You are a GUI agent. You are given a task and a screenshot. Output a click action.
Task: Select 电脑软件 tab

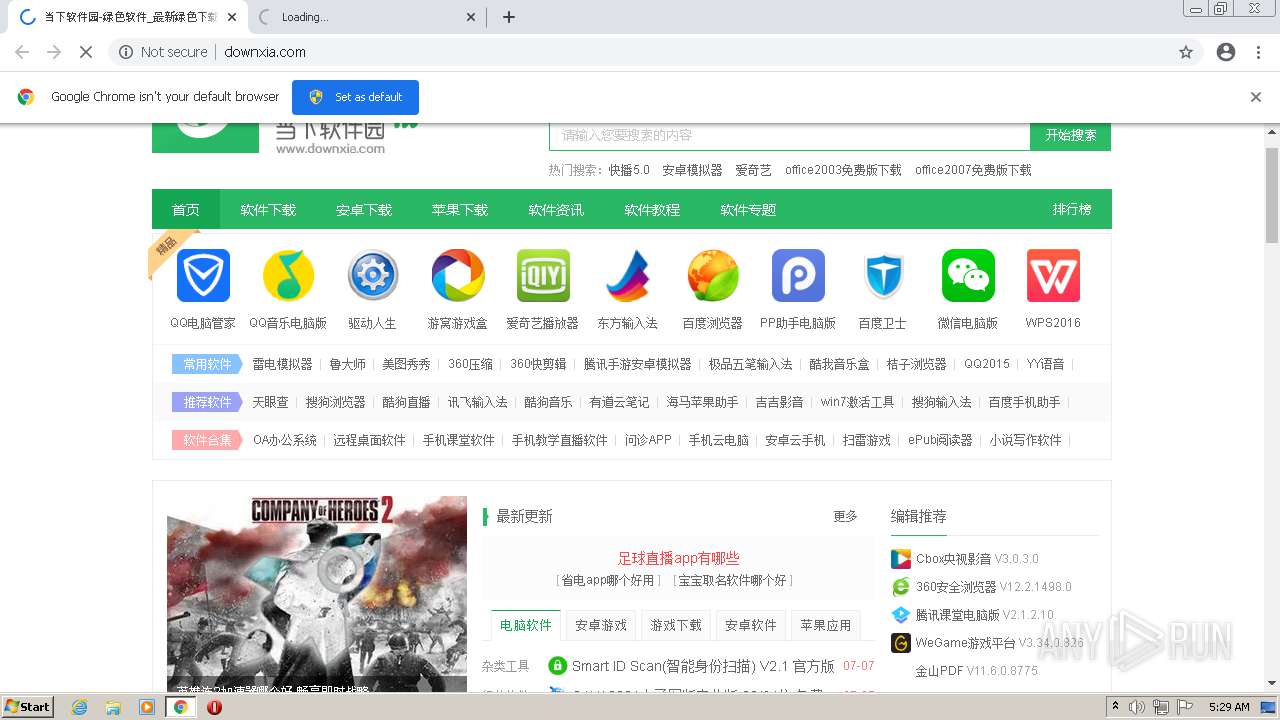[526, 625]
